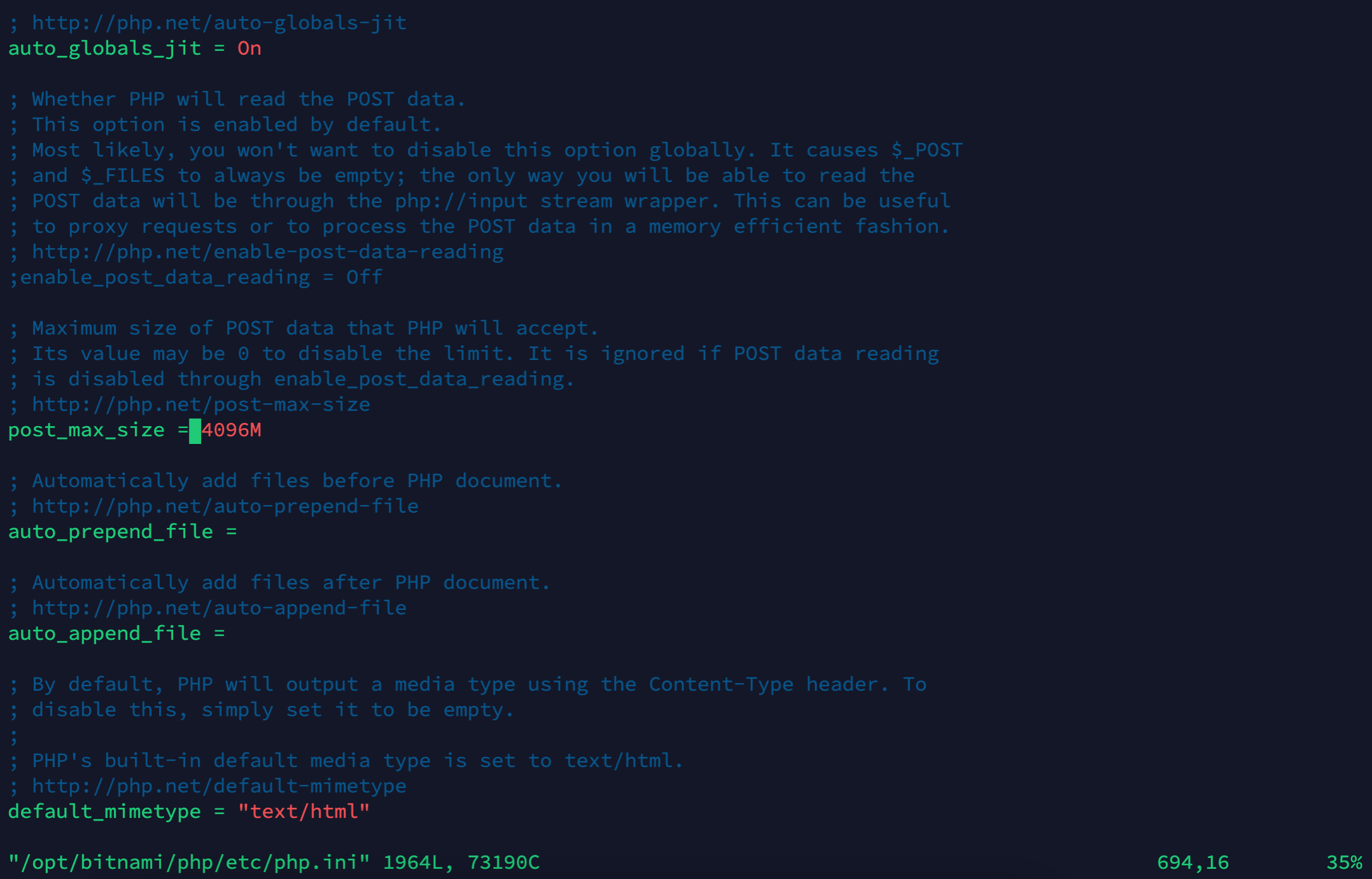1372x879 pixels.
Task: Click the 35% scroll percentage indicator
Action: pos(1344,862)
